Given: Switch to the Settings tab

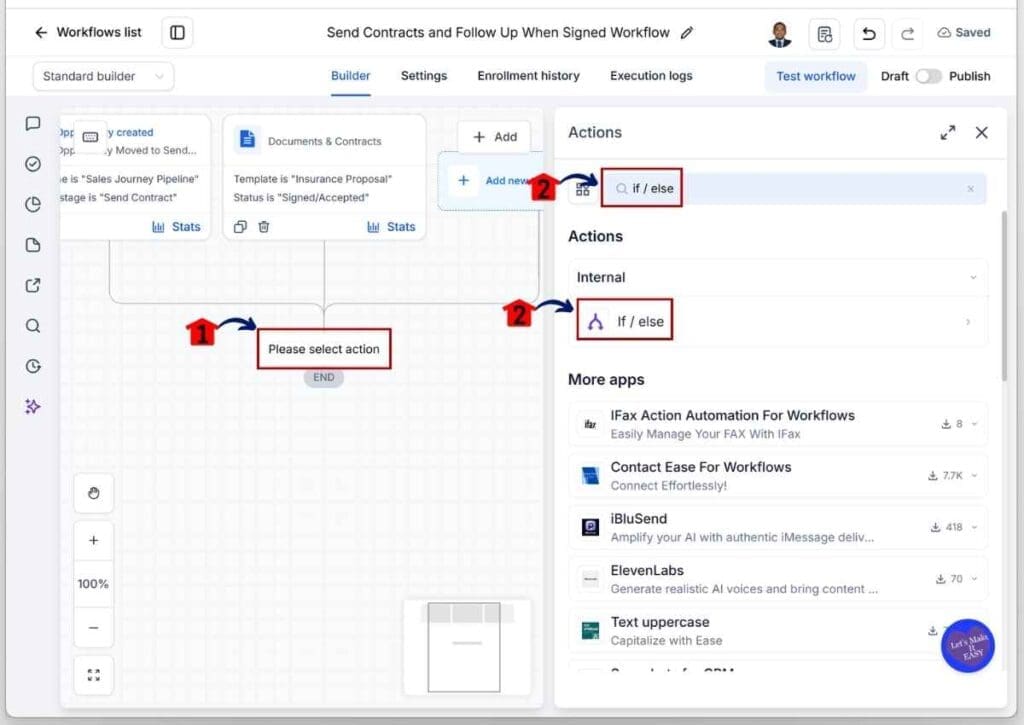Looking at the screenshot, I should (x=424, y=76).
